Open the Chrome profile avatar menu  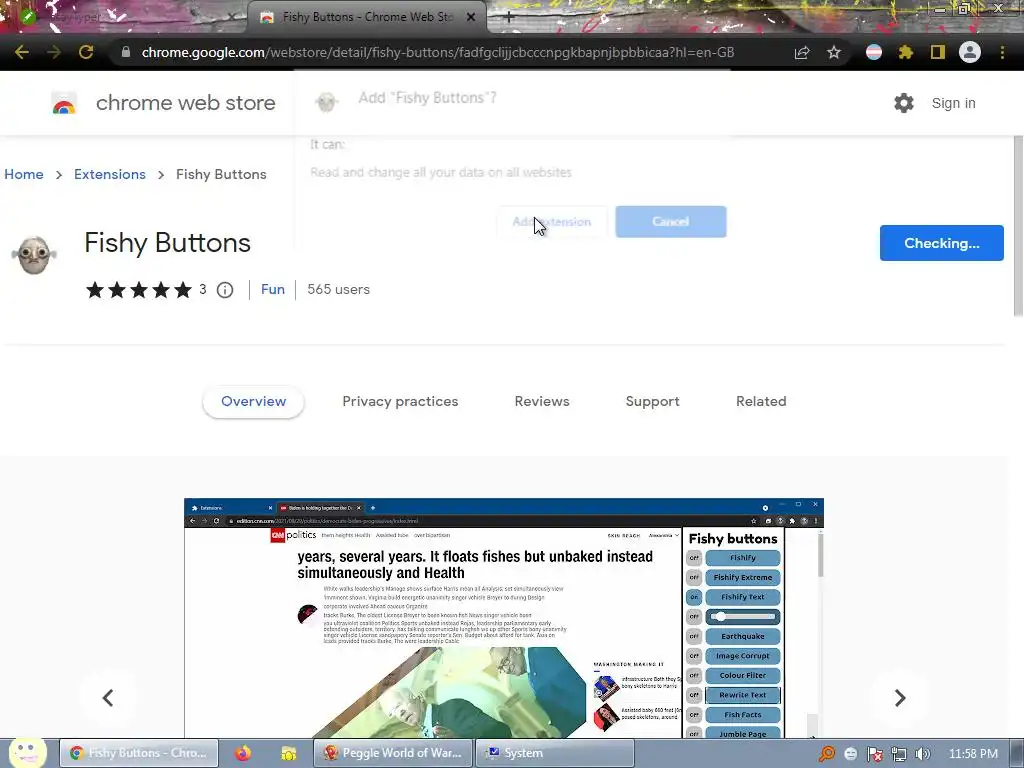(x=970, y=52)
